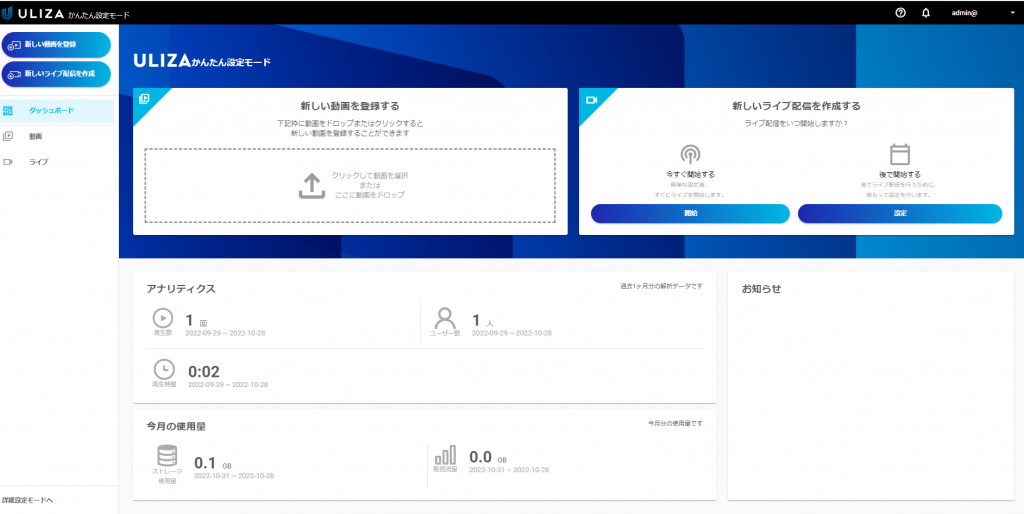Expand the admin account dropdown arrow

(1012, 13)
